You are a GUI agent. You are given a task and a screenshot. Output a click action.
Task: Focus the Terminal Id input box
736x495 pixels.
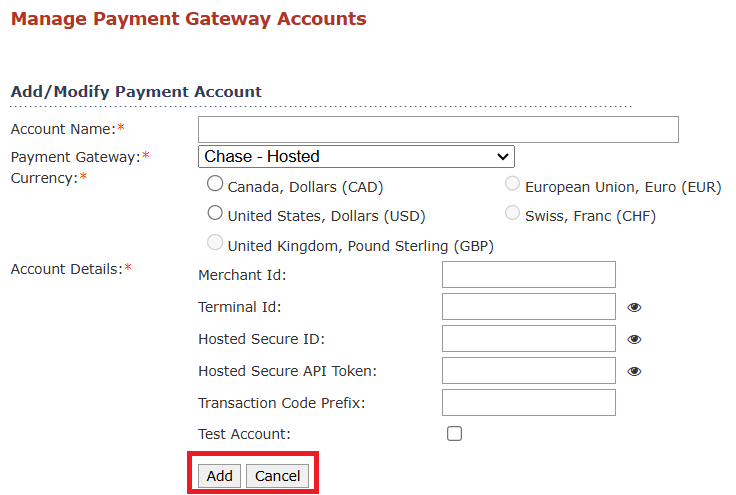pyautogui.click(x=529, y=306)
